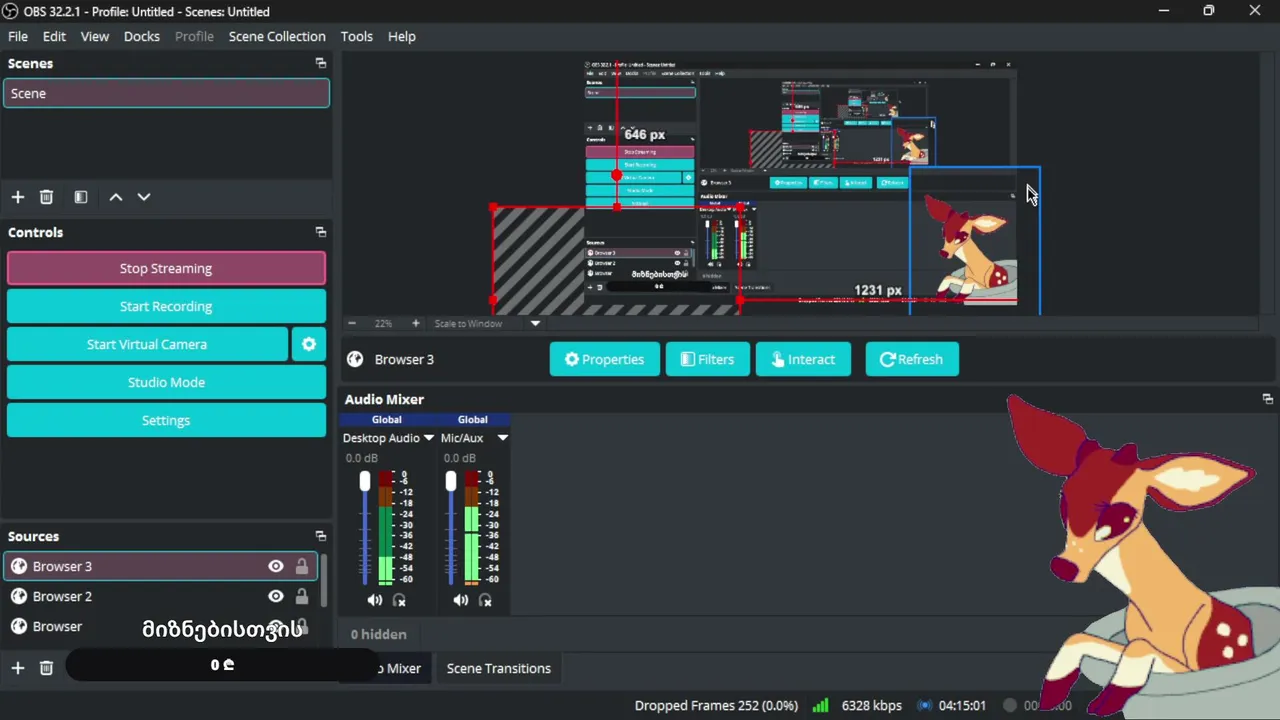Move the scene up with the arrow icon
The height and width of the screenshot is (720, 1280).
point(116,197)
